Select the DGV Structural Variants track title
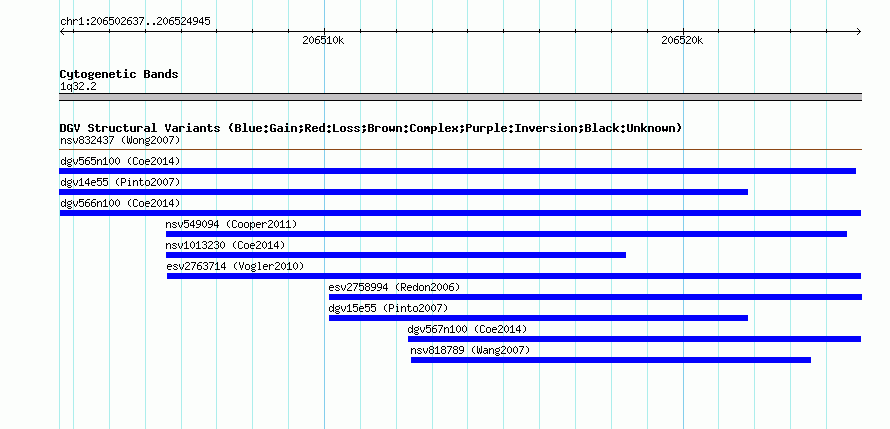 point(371,128)
